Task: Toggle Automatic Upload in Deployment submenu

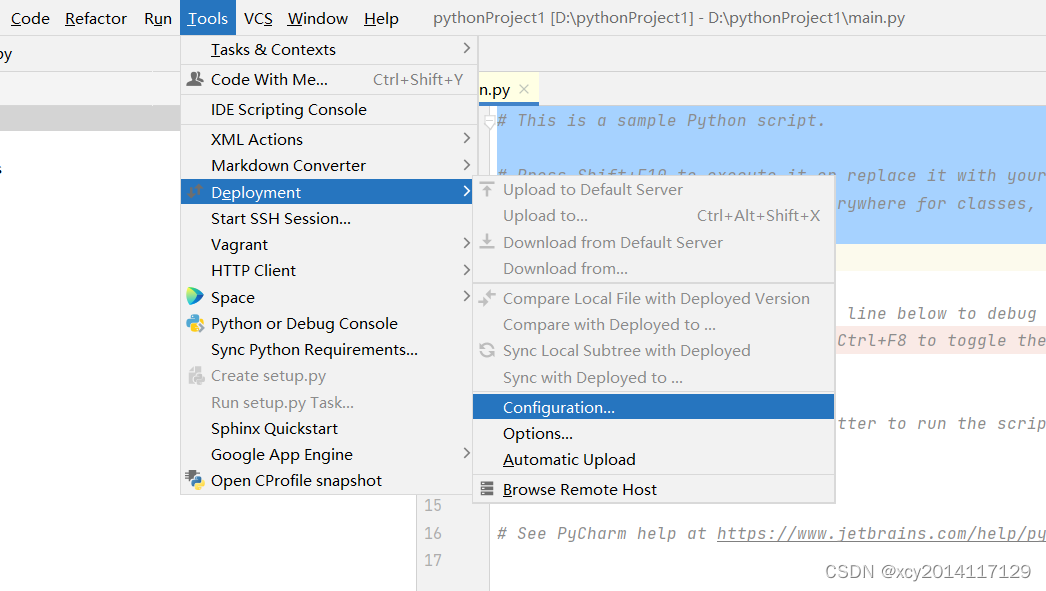Action: point(569,459)
